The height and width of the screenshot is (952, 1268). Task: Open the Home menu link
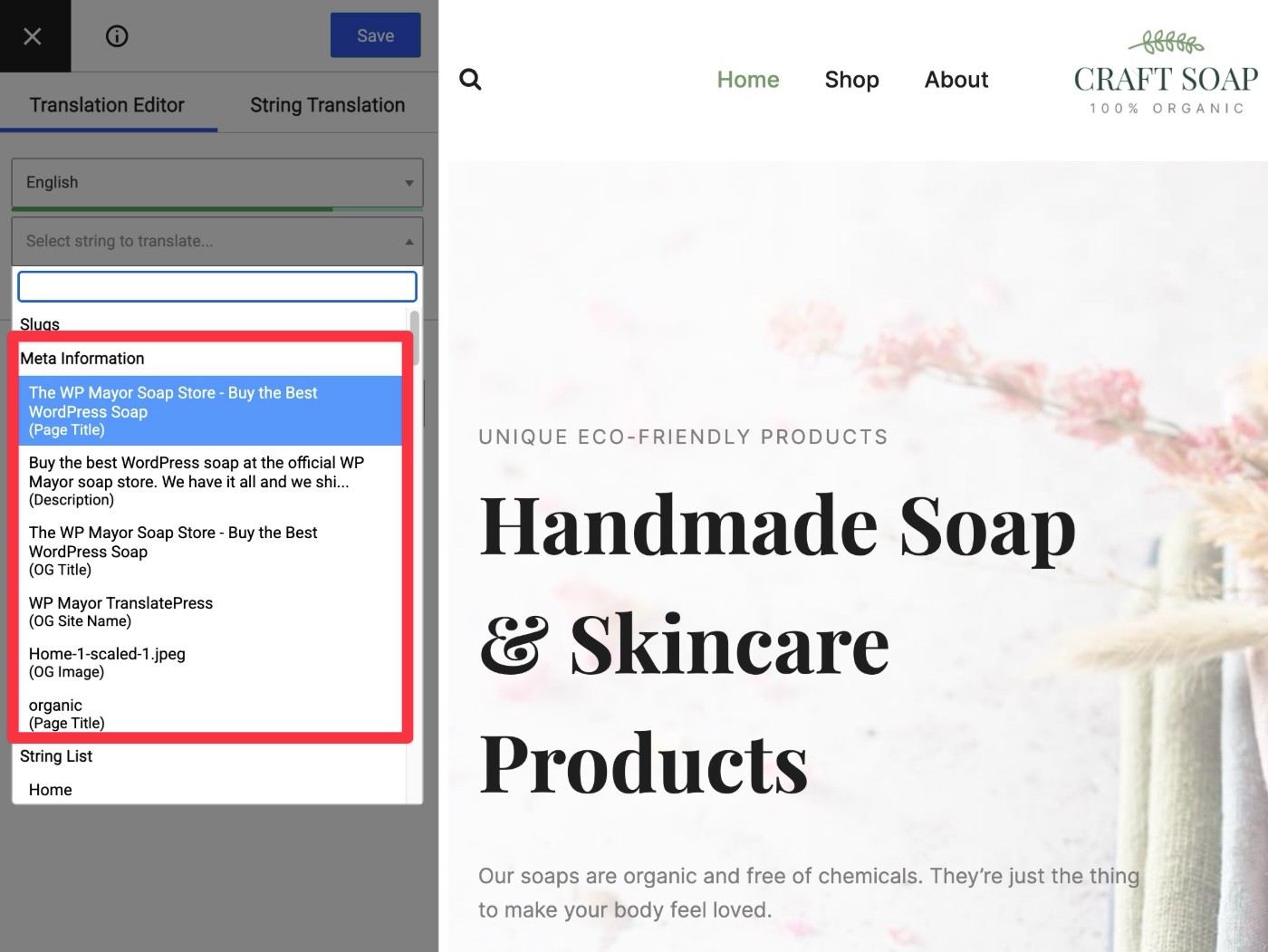pos(748,80)
